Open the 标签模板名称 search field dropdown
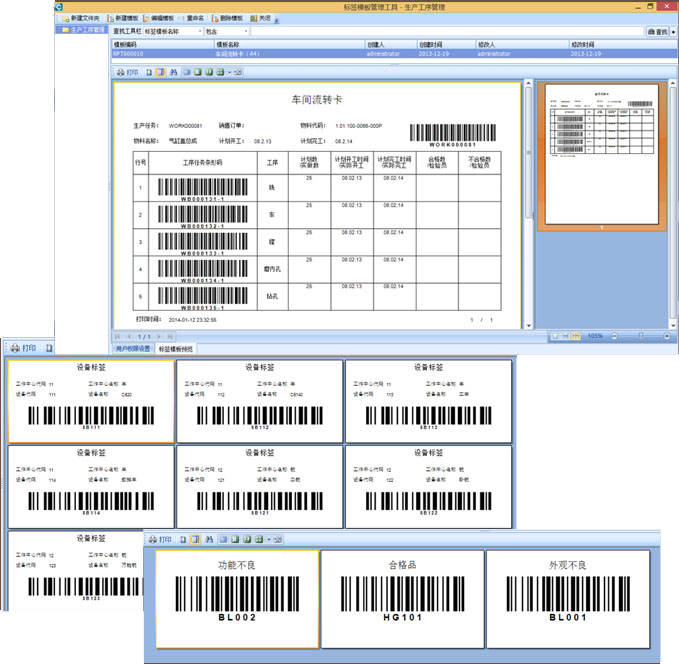Viewport: 679px width, 664px height. tap(200, 32)
